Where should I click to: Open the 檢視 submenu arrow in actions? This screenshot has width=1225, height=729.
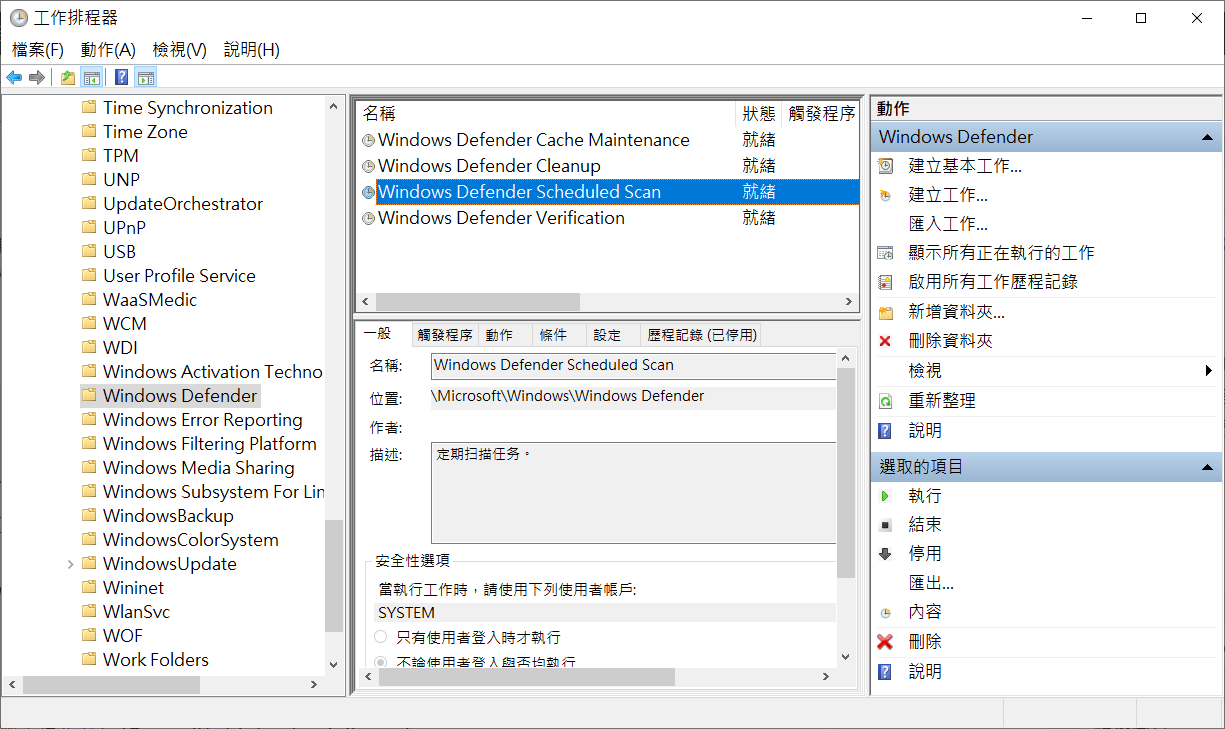1210,371
